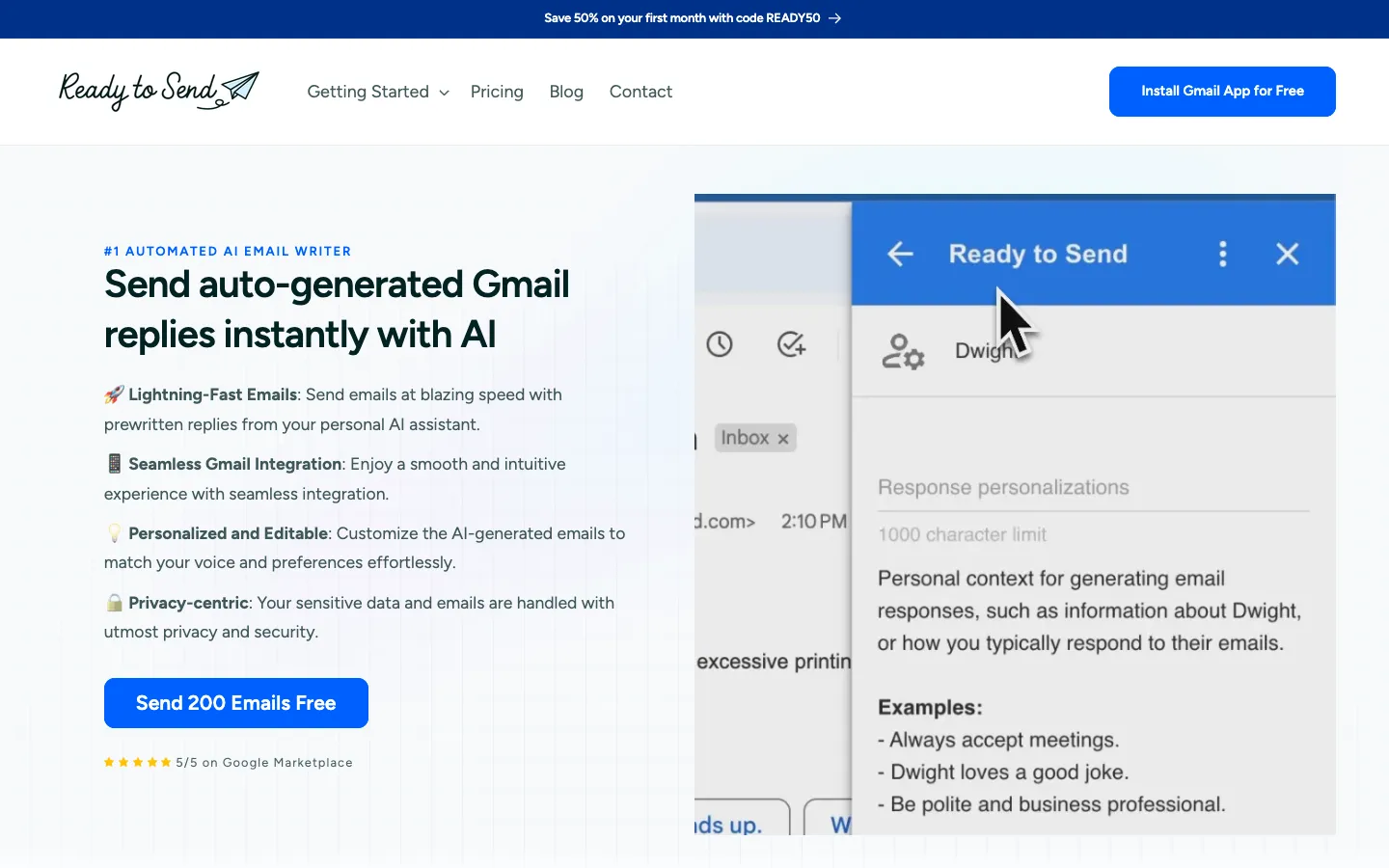Click the rocket emoji beside Lightning-Fast Emails
This screenshot has height=868, width=1389.
pos(114,394)
